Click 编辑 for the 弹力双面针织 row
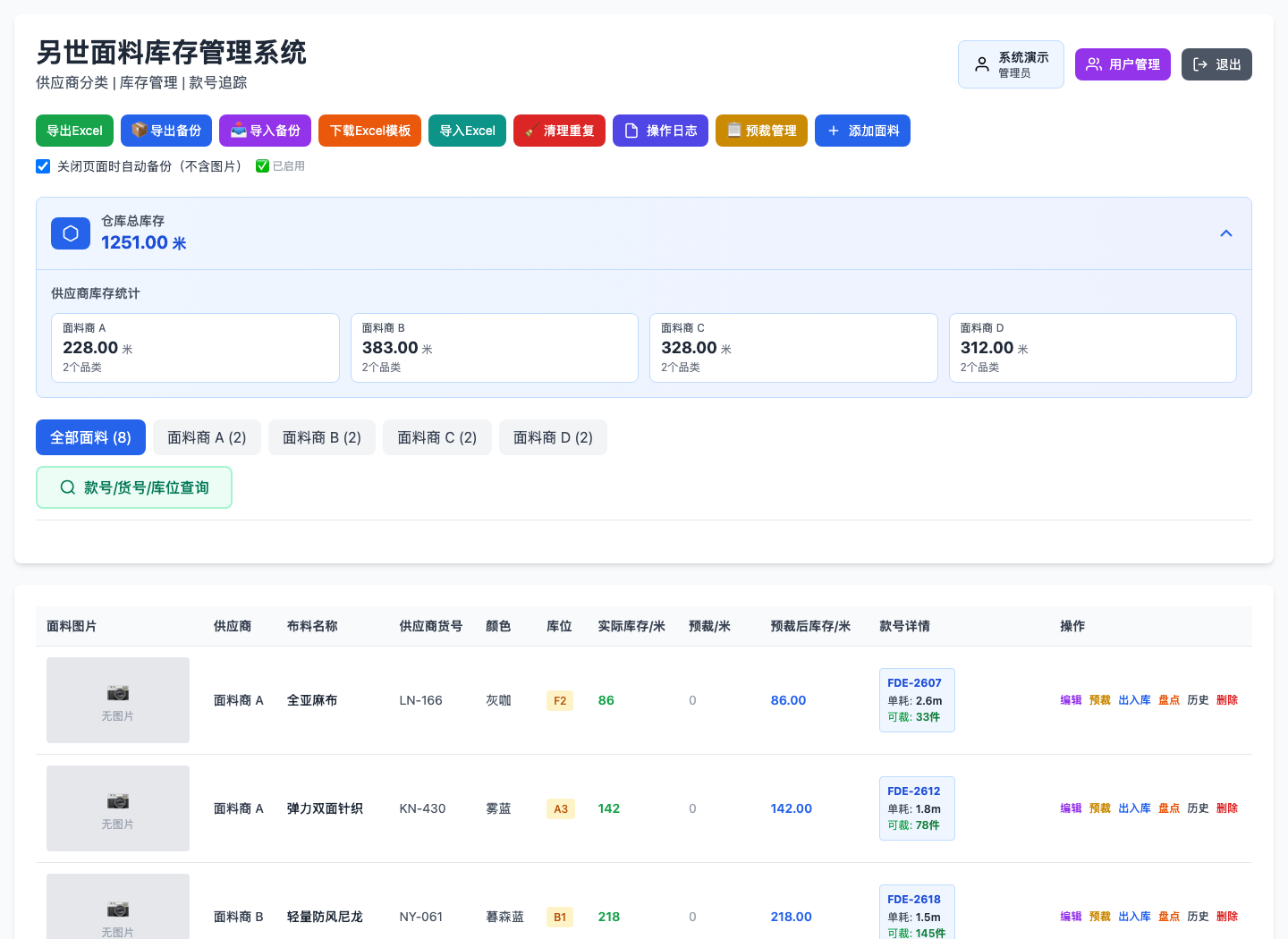 click(x=1071, y=808)
